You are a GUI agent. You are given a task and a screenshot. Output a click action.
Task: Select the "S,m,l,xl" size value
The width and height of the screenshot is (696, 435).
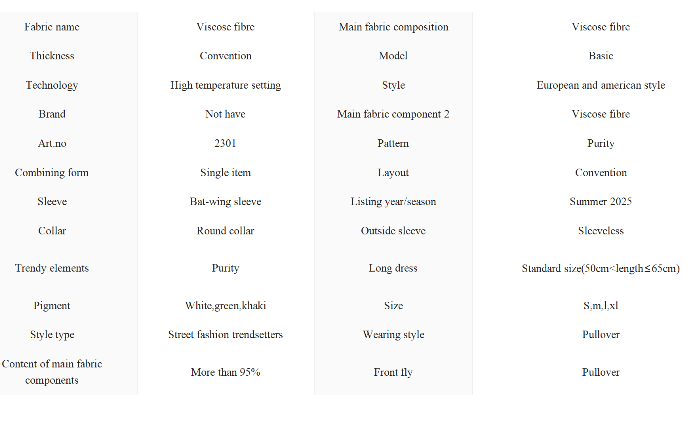coord(600,305)
